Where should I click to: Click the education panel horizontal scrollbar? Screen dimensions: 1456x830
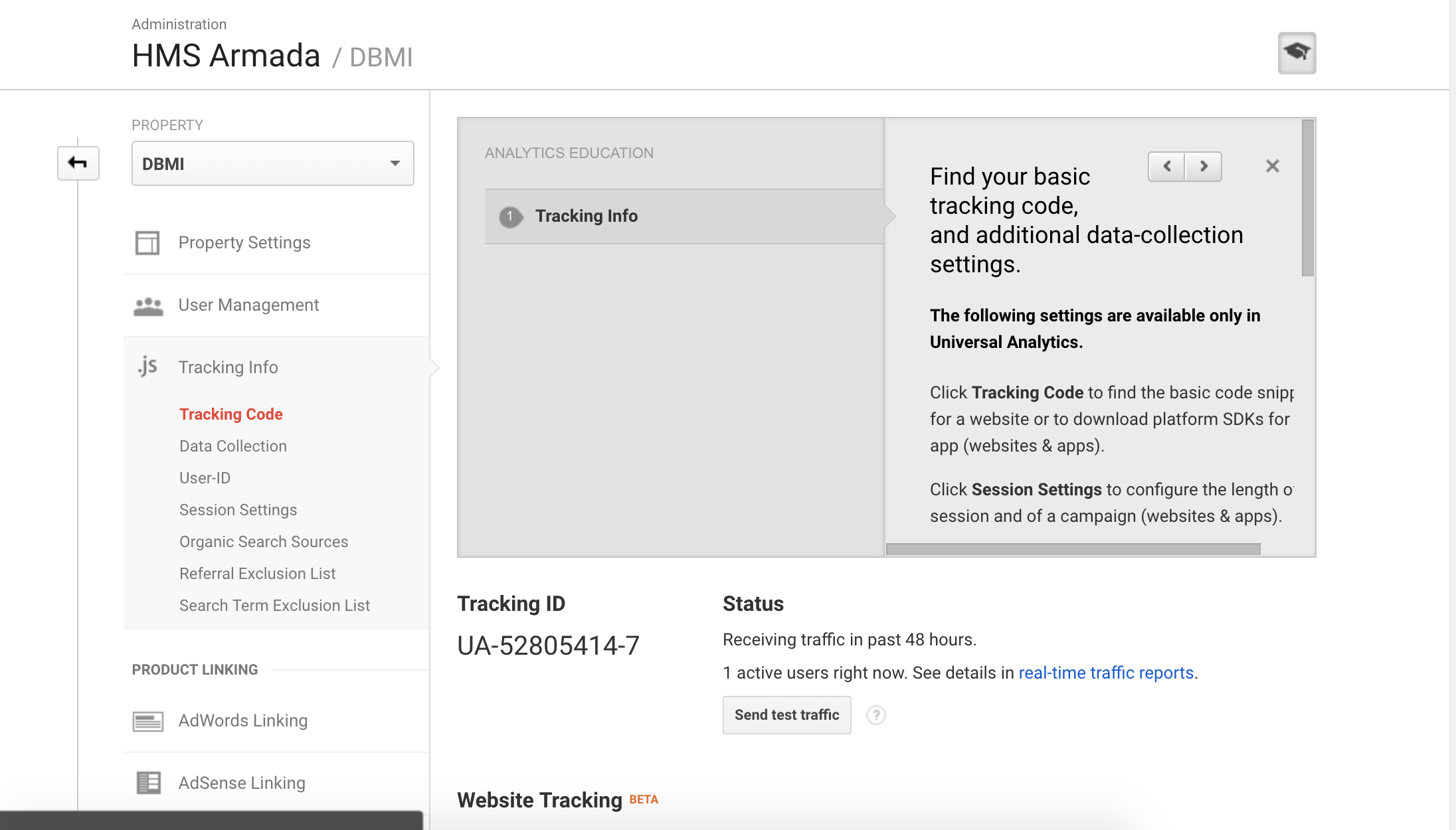[x=1073, y=549]
